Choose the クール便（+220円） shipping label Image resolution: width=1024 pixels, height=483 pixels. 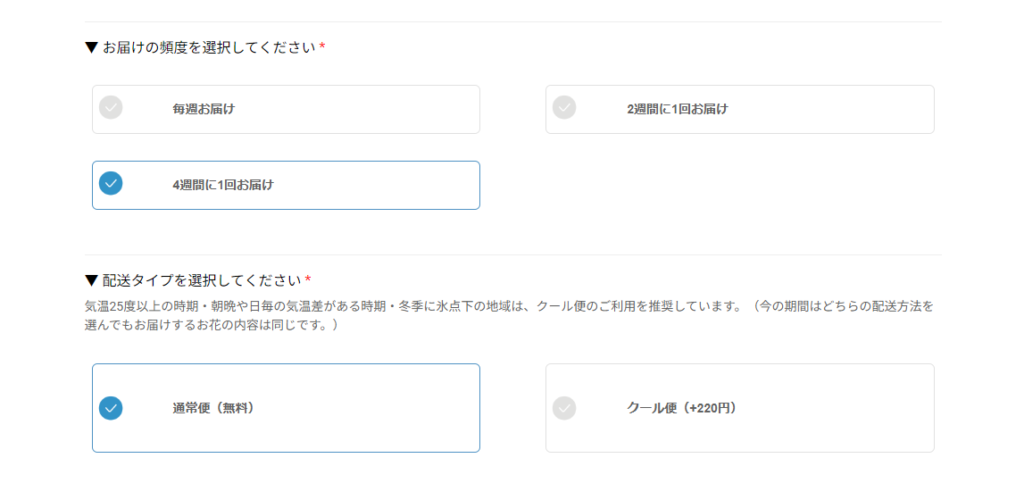[681, 408]
